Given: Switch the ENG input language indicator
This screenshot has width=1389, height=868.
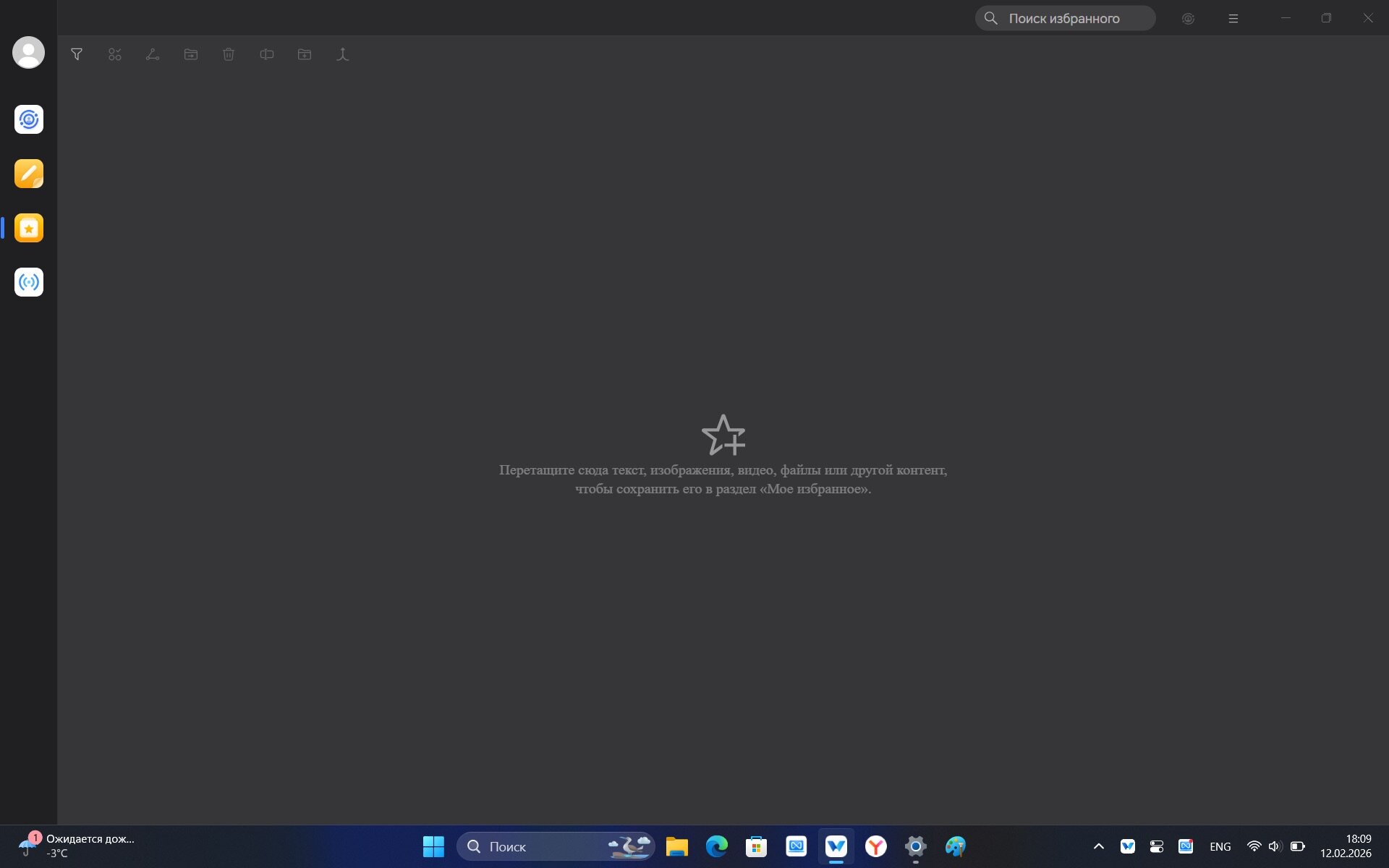Looking at the screenshot, I should (1220, 846).
